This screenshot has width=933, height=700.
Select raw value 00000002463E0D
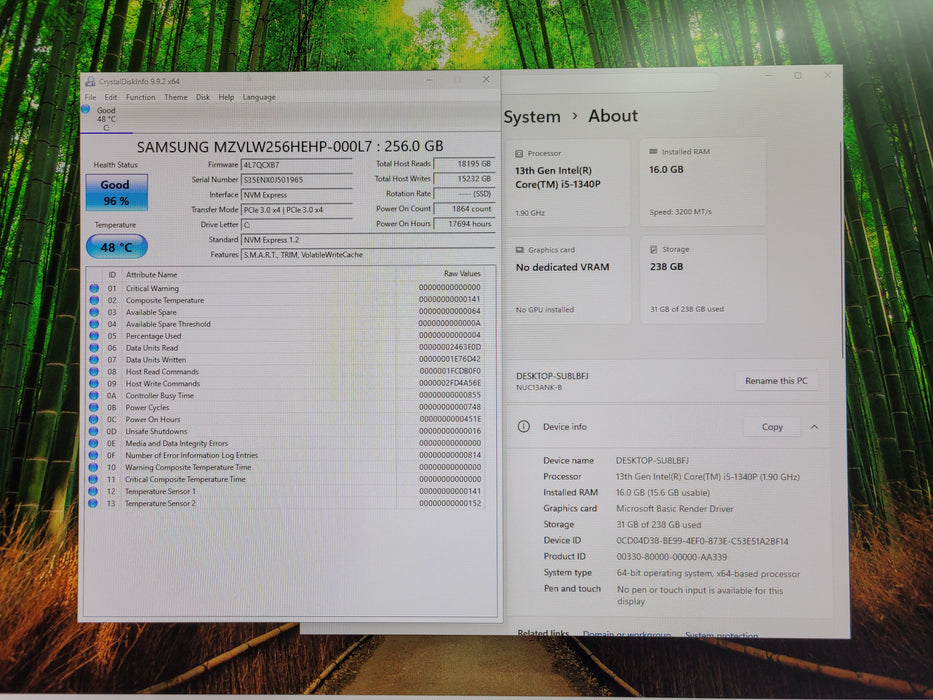point(450,347)
